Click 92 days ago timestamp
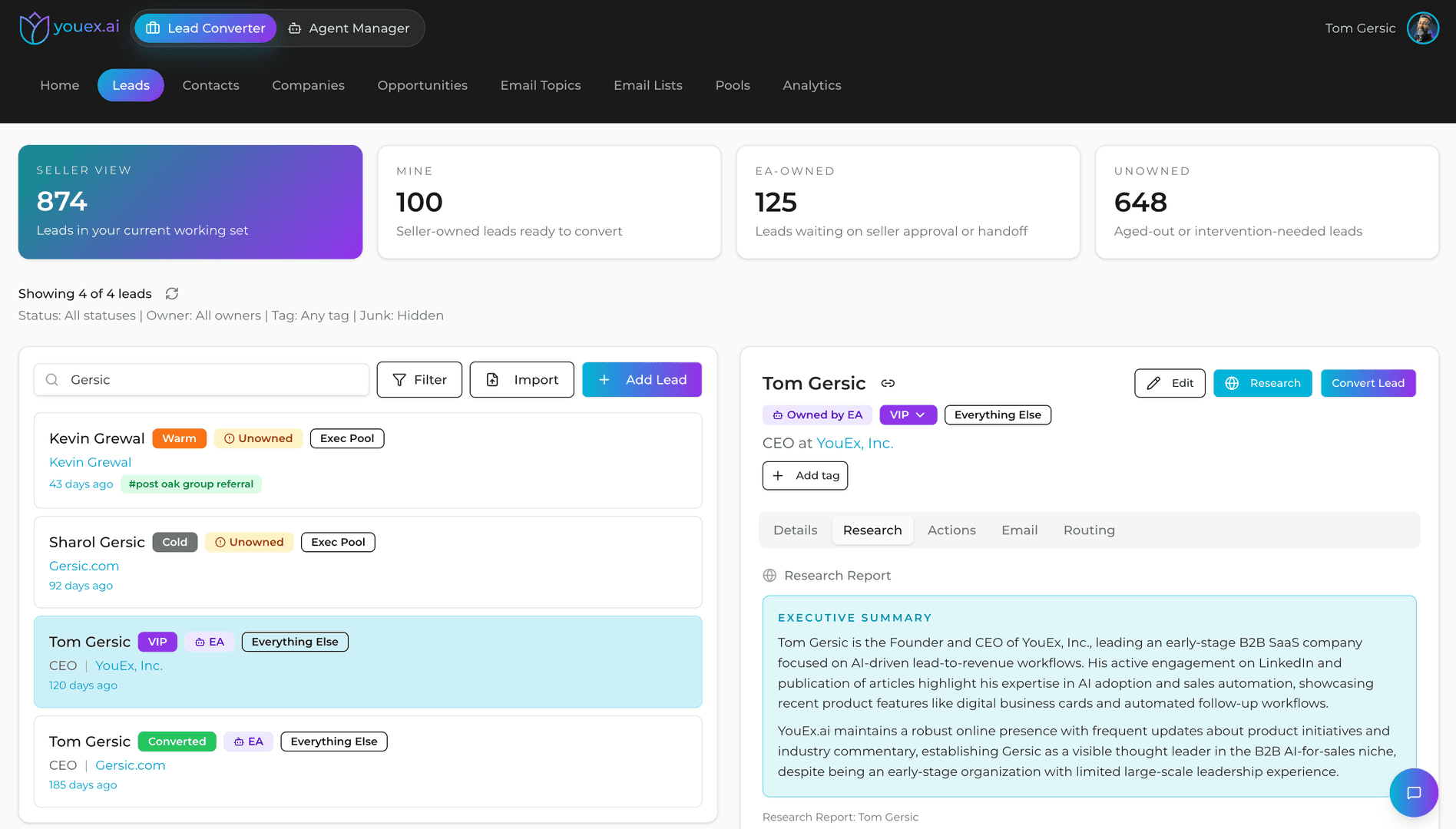The width and height of the screenshot is (1456, 829). (81, 586)
